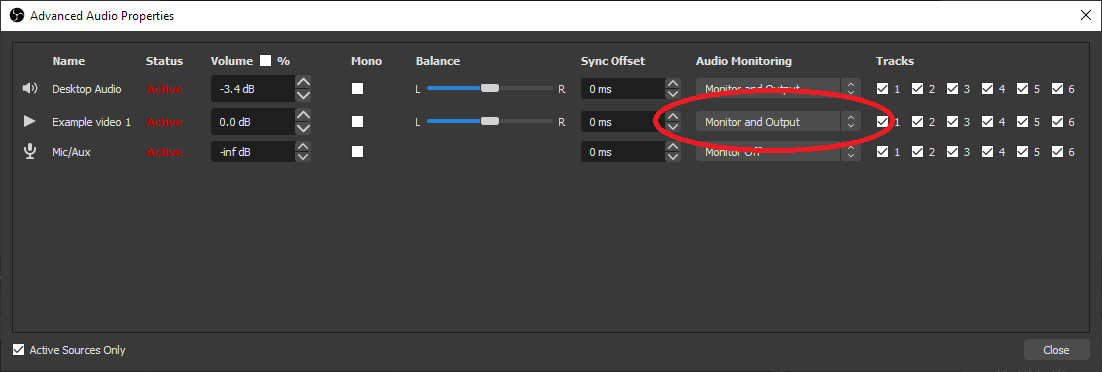Uncheck track 3 for Mic/Aux
This screenshot has width=1102, height=372.
952,151
